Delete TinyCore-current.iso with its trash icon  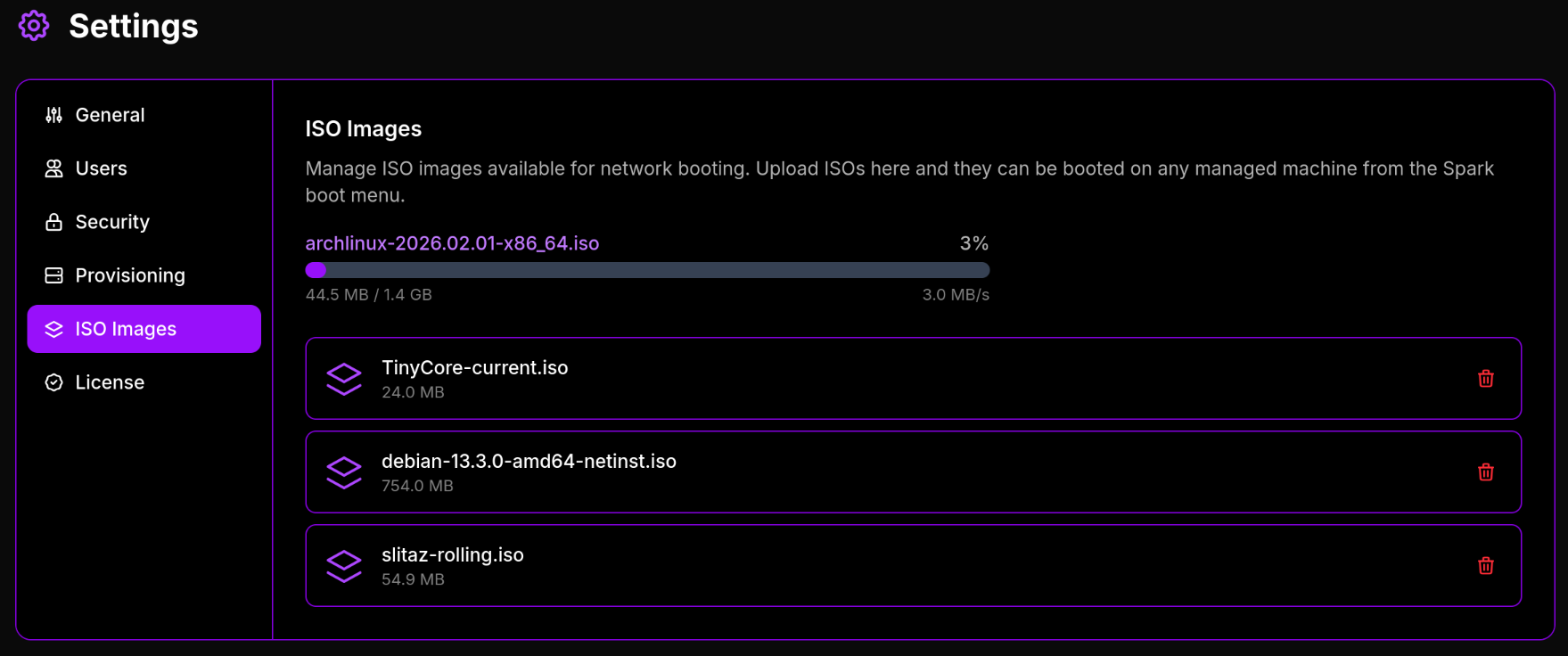tap(1485, 378)
